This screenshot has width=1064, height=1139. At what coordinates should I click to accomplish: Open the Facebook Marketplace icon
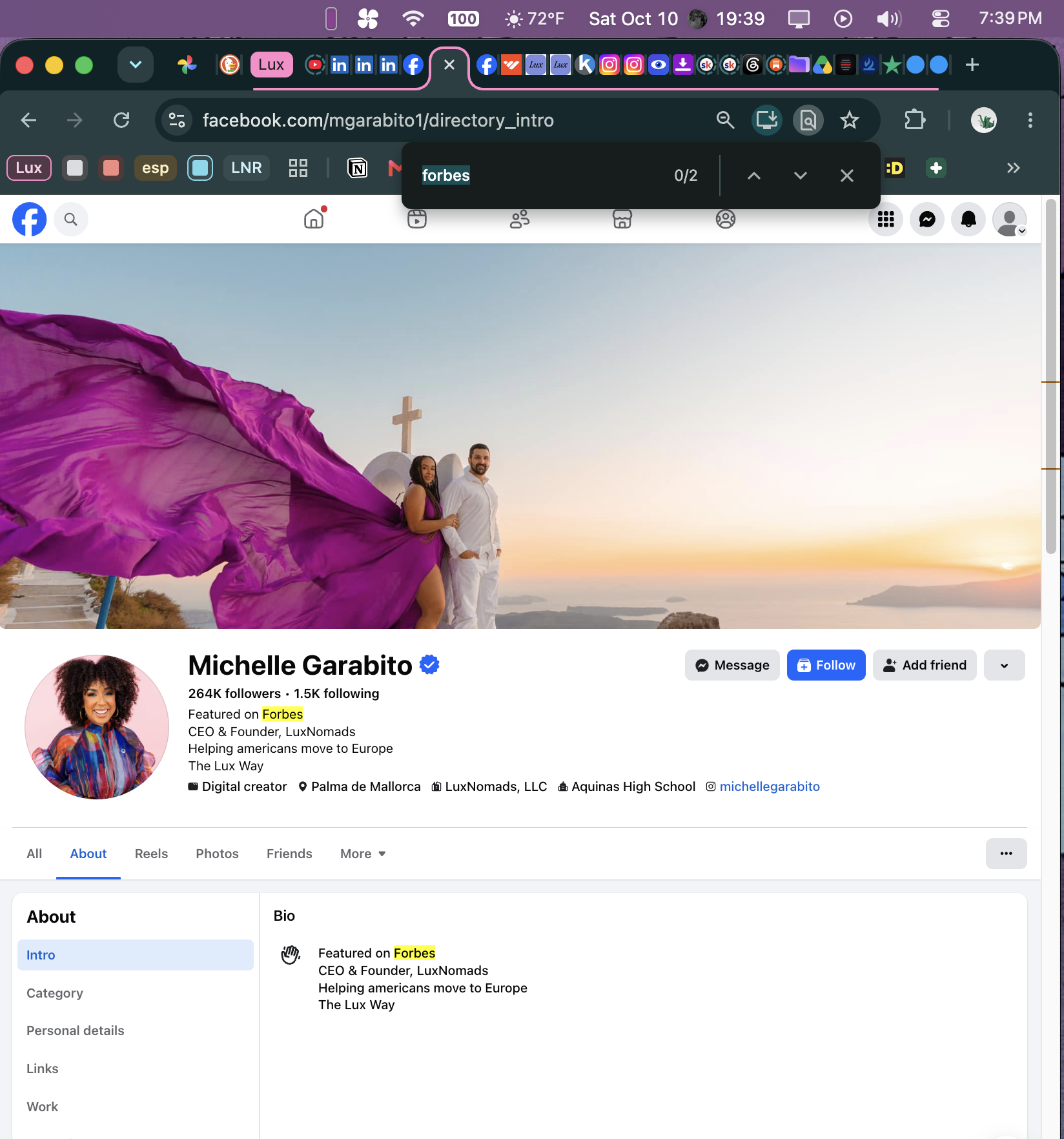[622, 219]
